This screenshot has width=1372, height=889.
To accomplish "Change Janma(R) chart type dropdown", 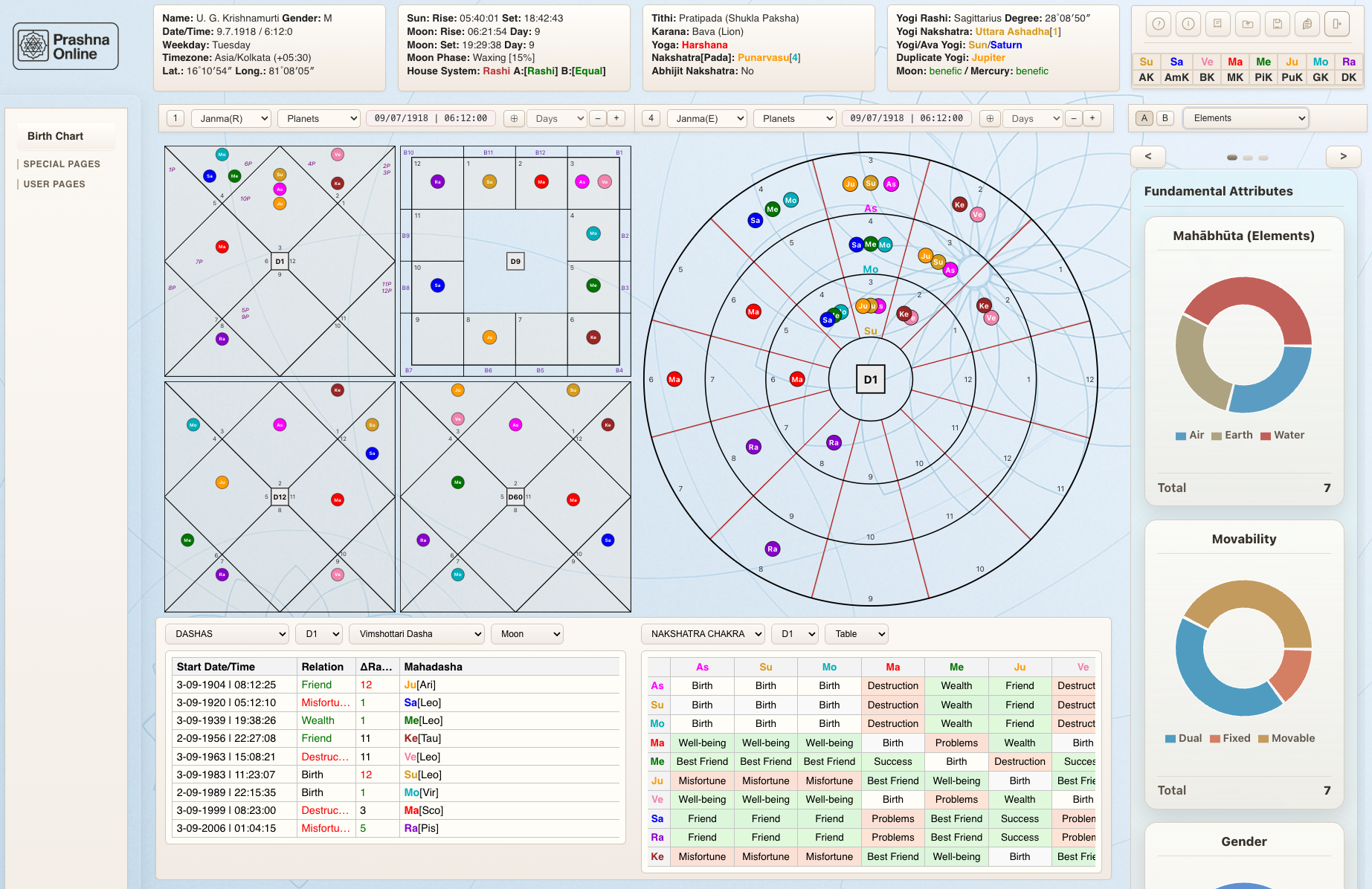I will point(231,117).
